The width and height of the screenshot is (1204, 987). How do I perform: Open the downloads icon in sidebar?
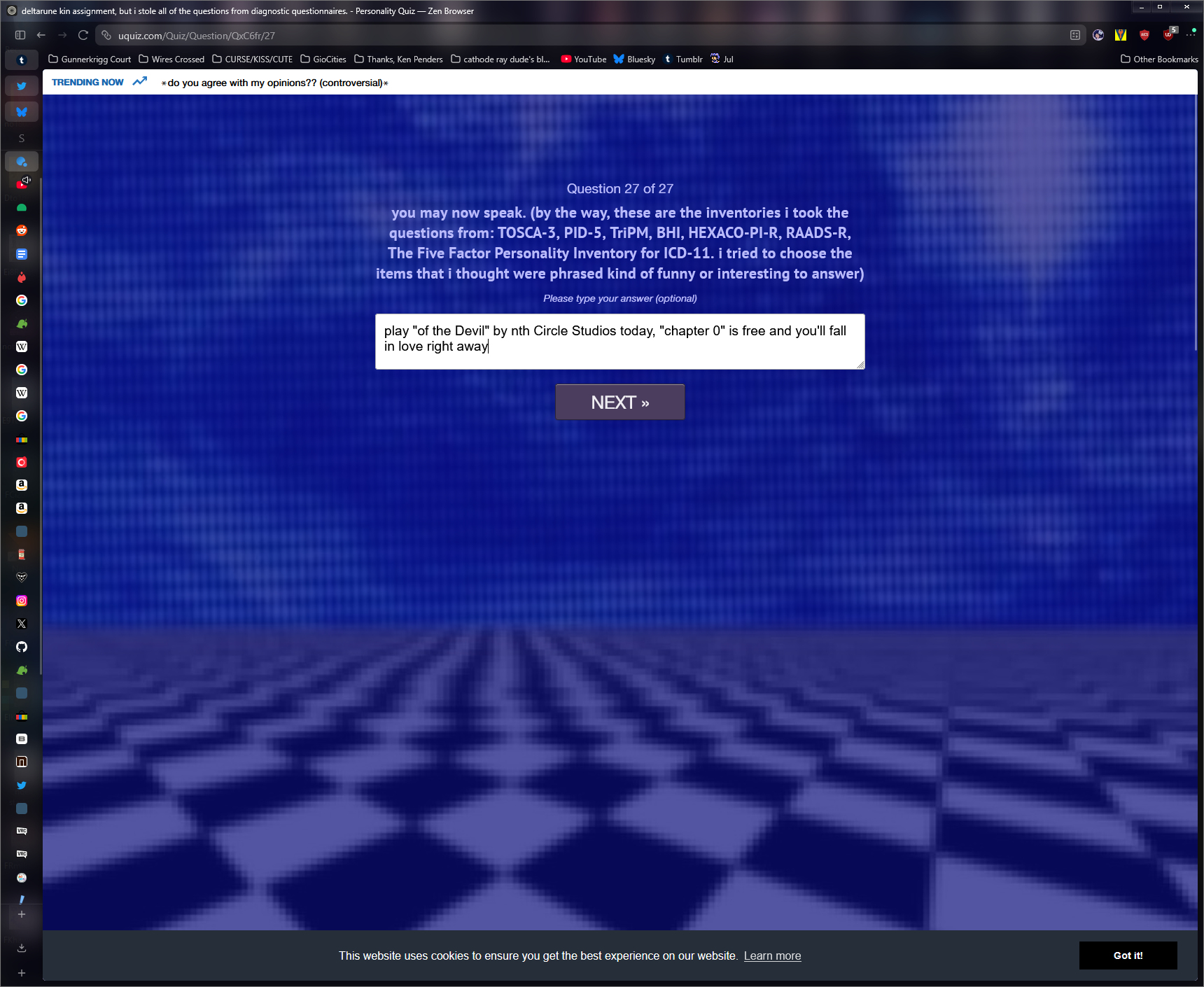(22, 948)
